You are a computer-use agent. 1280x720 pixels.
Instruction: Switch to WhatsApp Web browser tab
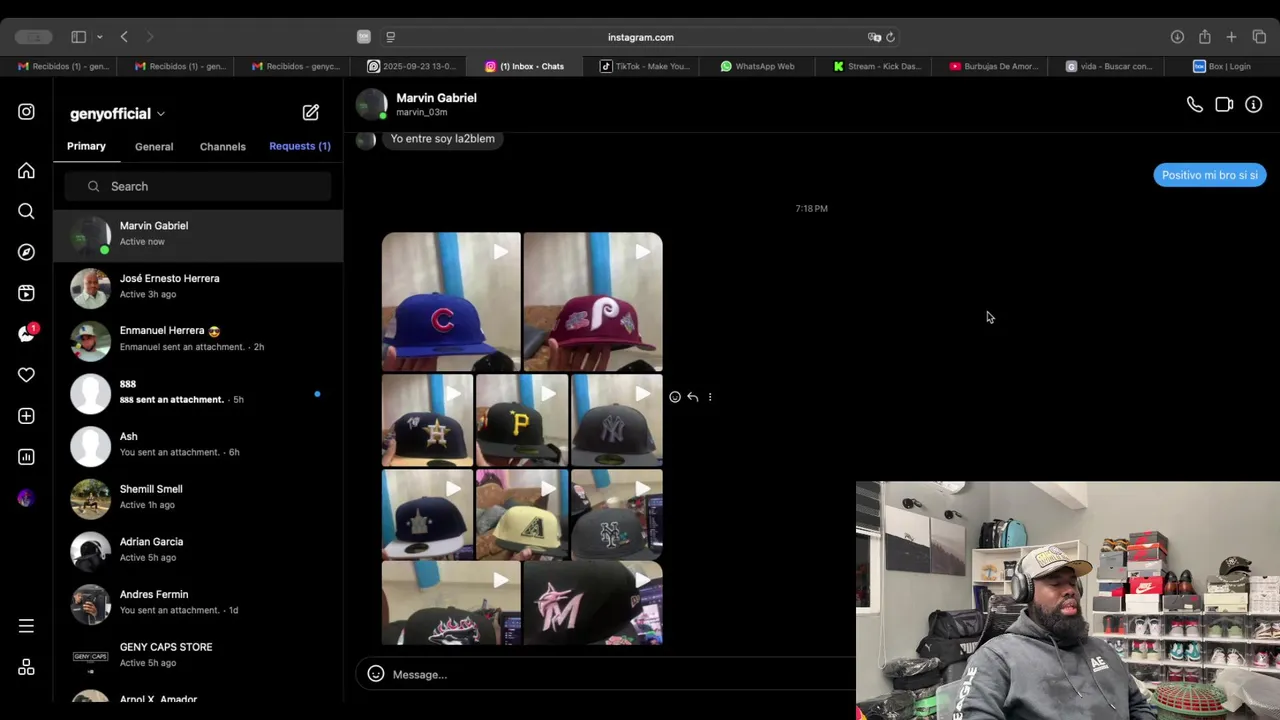pos(759,66)
